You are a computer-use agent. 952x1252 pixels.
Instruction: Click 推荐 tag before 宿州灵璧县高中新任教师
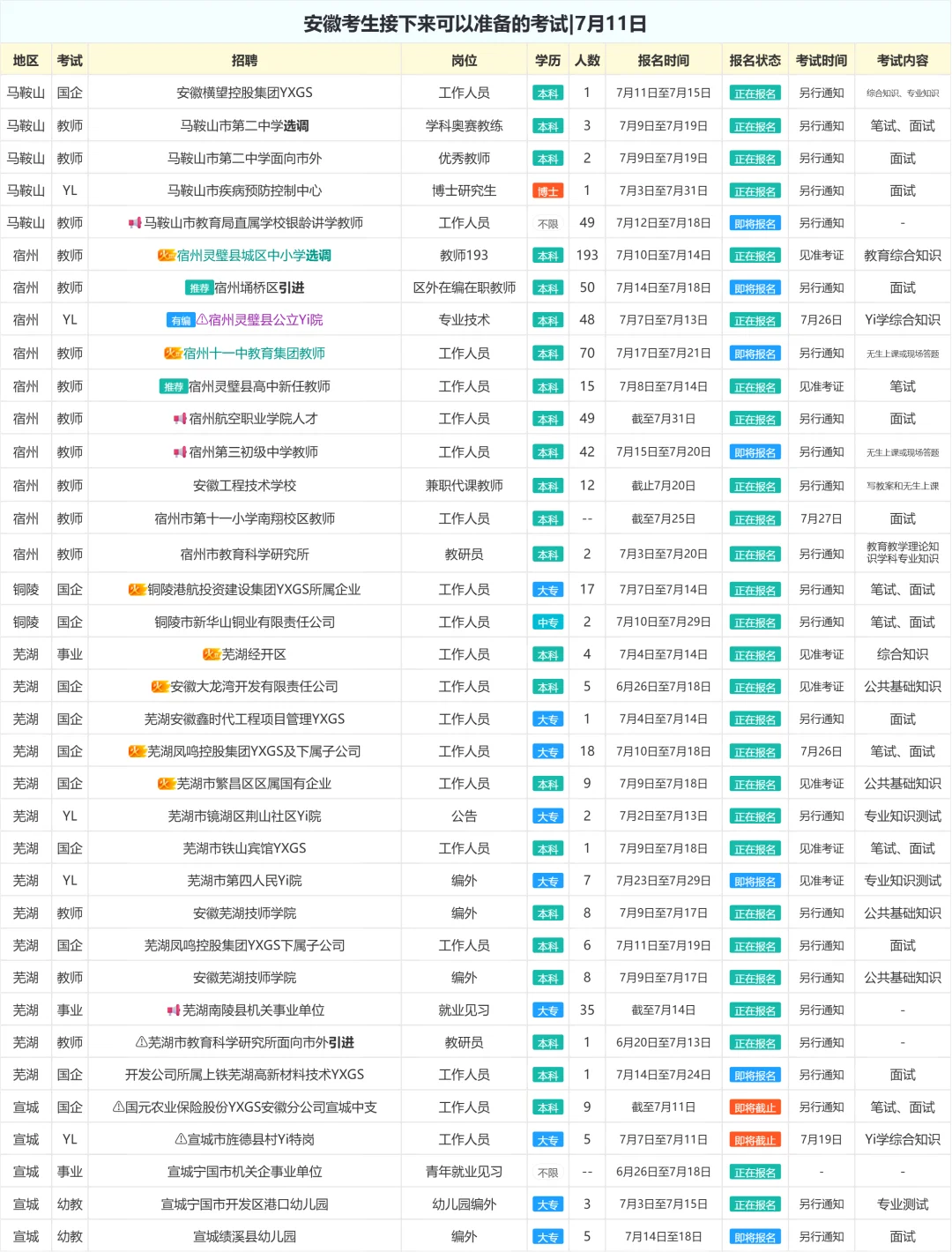[174, 387]
